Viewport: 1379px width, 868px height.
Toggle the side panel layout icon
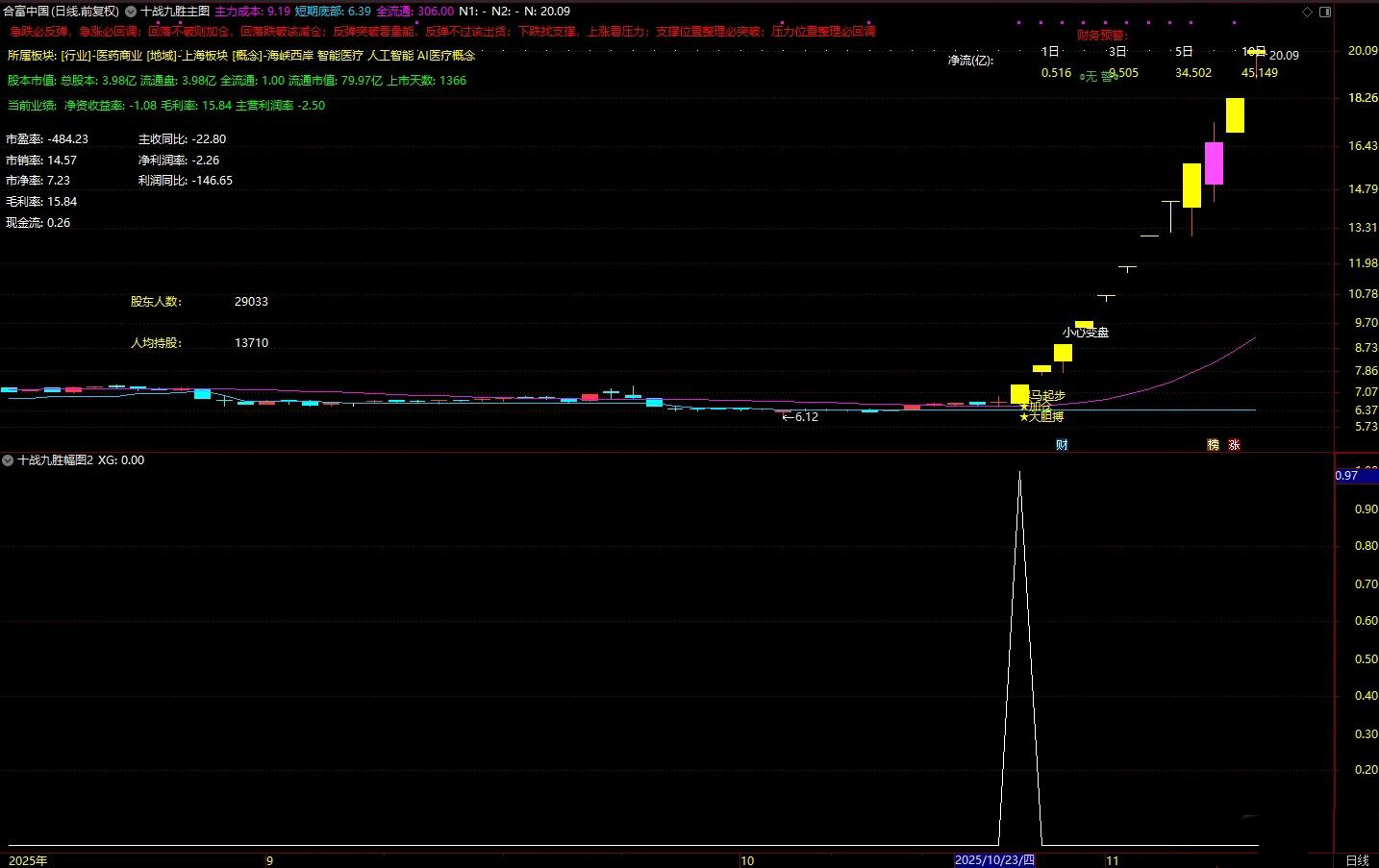tap(1326, 12)
